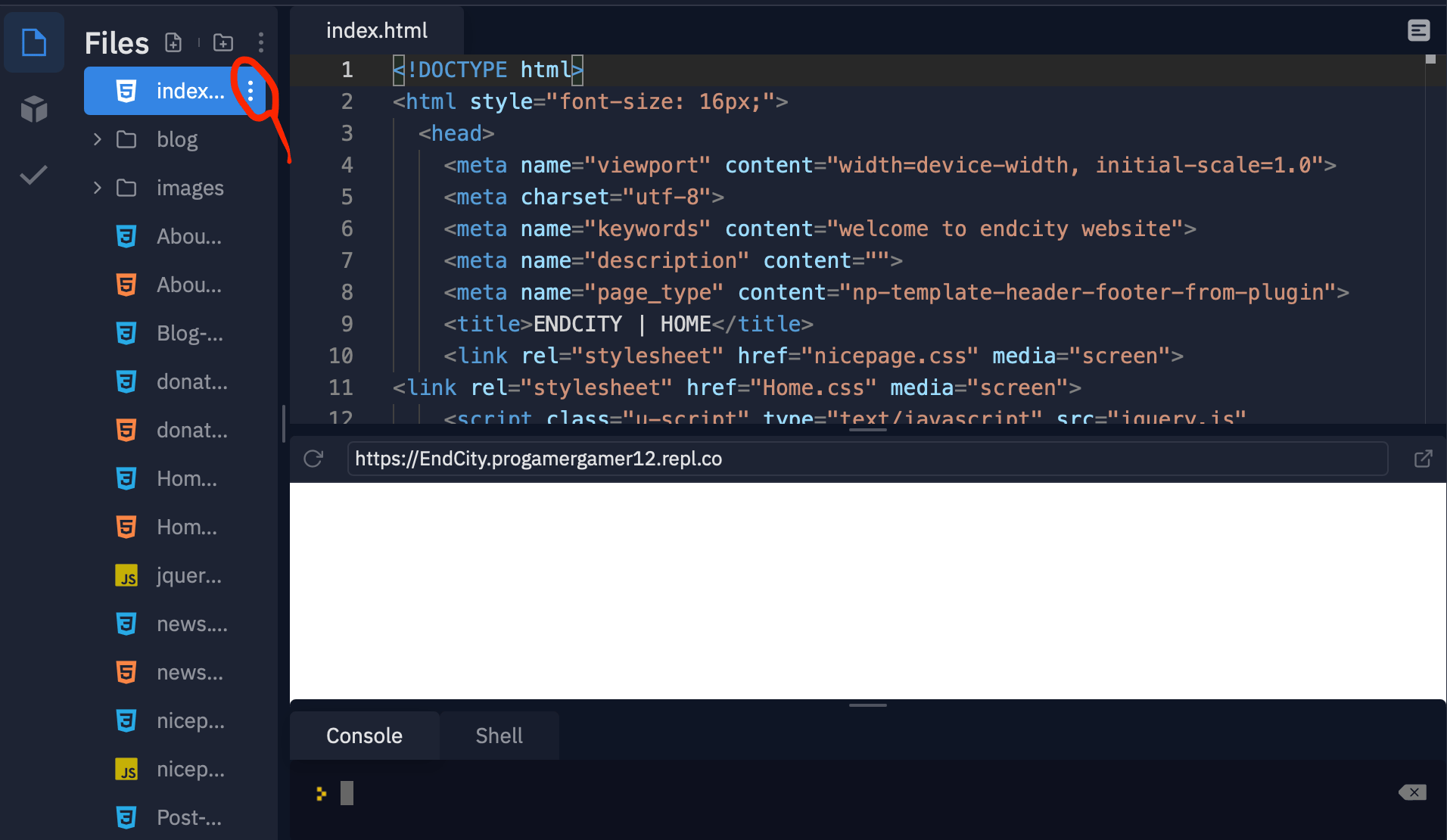Open the Hom... HTML file (orange icon)
Screen dimensions: 1447x840
tap(174, 527)
